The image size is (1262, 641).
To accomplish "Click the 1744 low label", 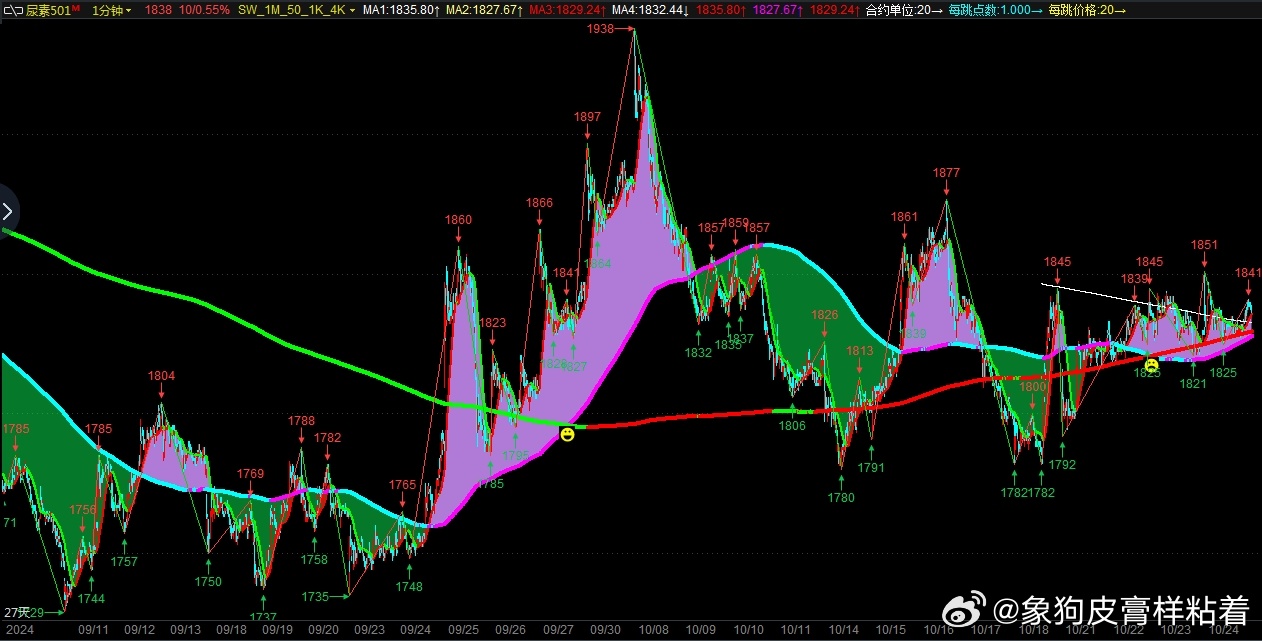I will click(91, 599).
